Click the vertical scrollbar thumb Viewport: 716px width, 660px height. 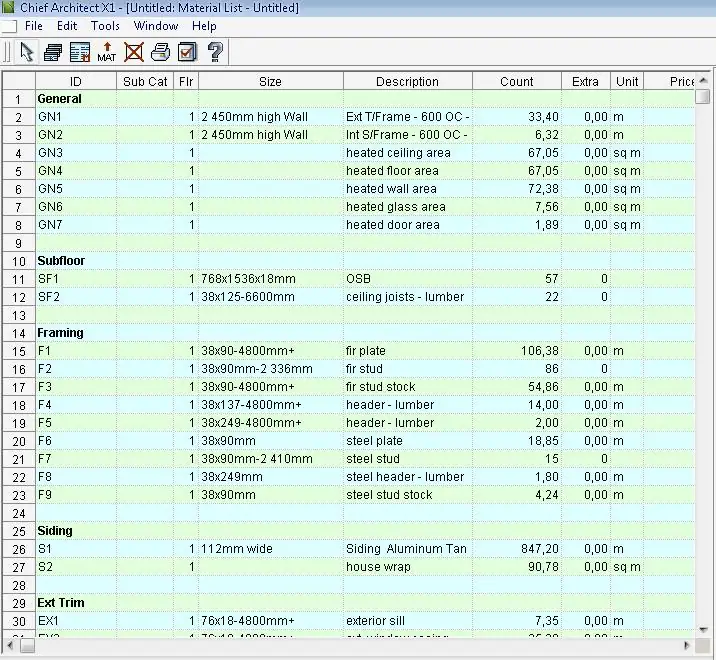coord(703,96)
